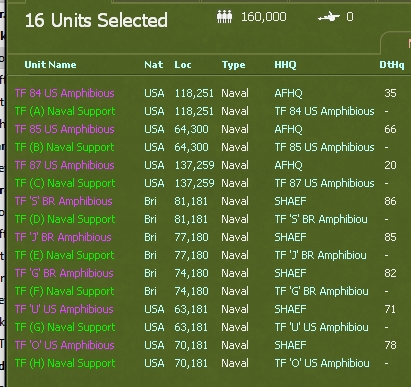
Task: Sort list by Type column
Action: coord(234,65)
